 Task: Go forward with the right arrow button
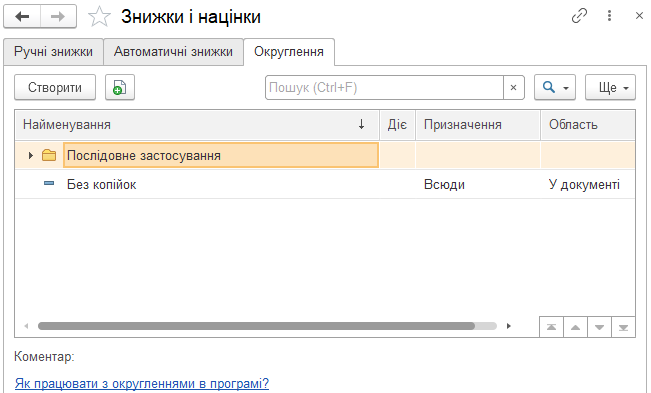(x=58, y=17)
